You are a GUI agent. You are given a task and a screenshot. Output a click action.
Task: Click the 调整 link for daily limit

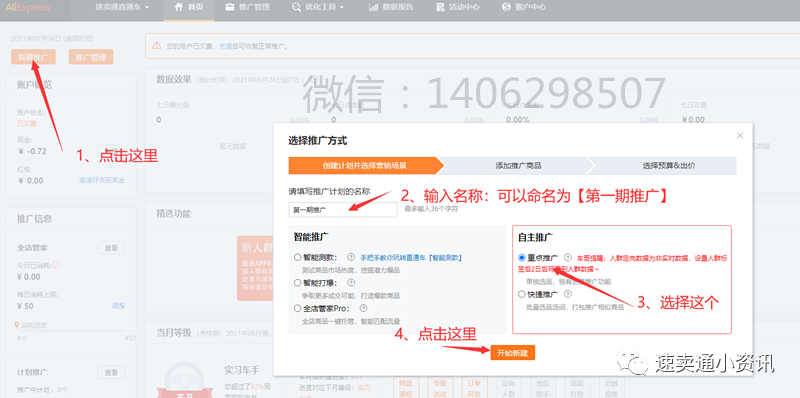pyautogui.click(x=118, y=306)
